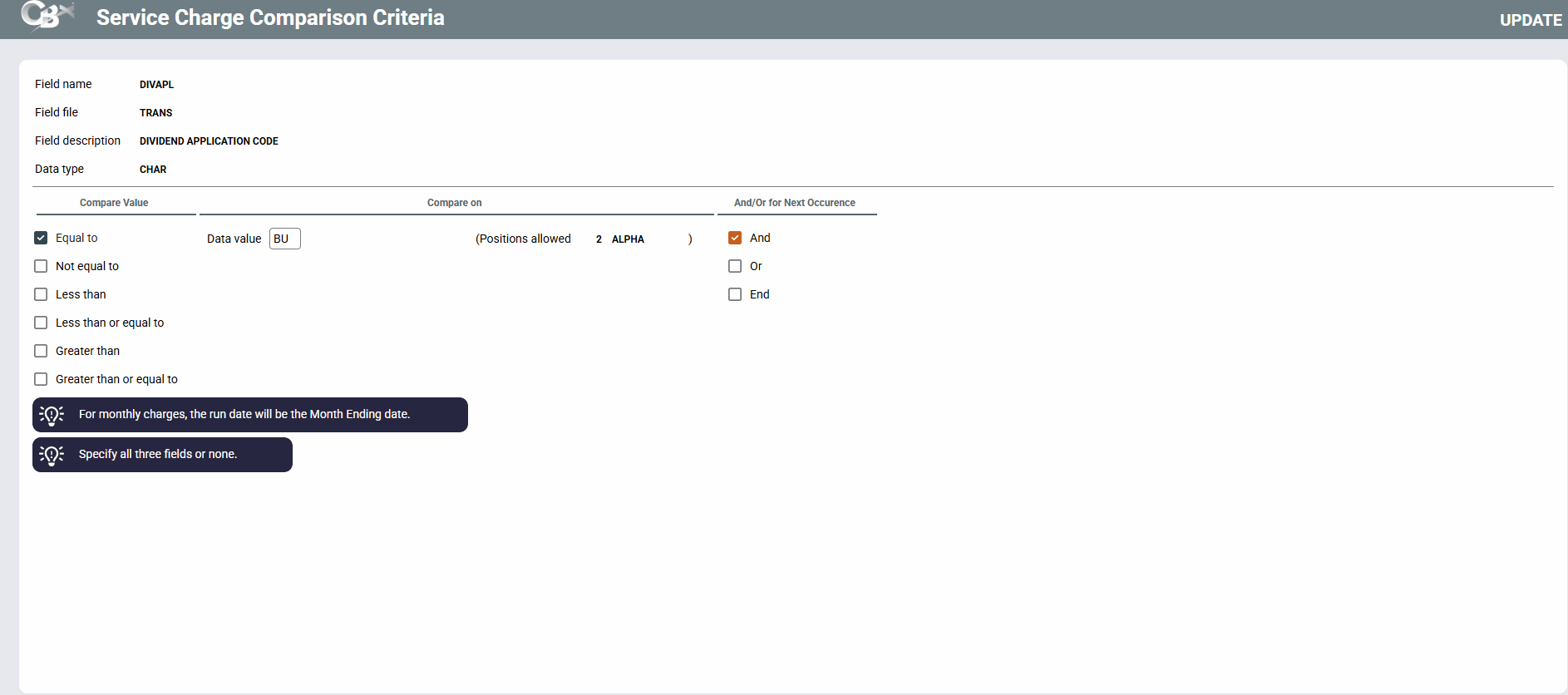Click the Compare Value column header
This screenshot has height=695, width=1568.
click(x=114, y=203)
